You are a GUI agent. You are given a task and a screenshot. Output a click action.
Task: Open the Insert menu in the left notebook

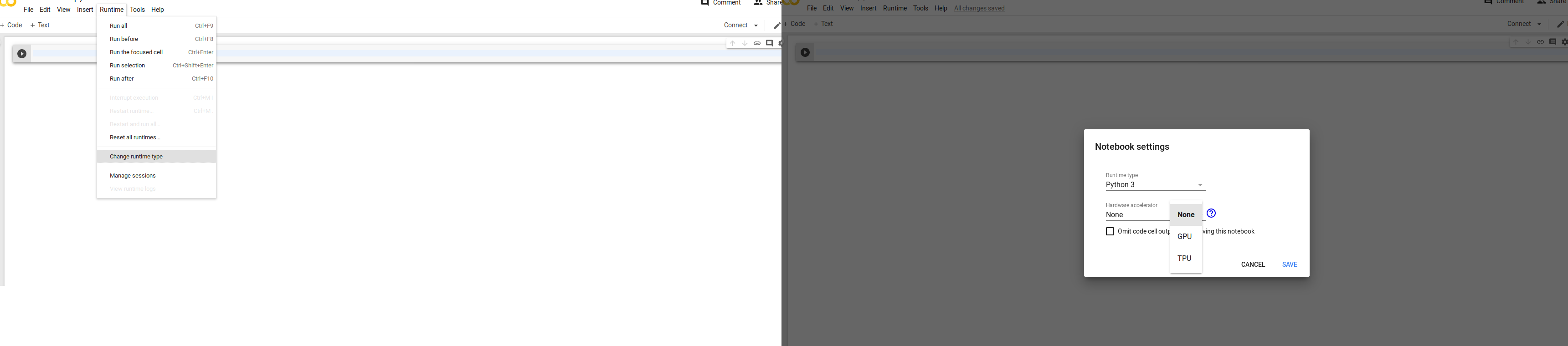click(x=85, y=10)
